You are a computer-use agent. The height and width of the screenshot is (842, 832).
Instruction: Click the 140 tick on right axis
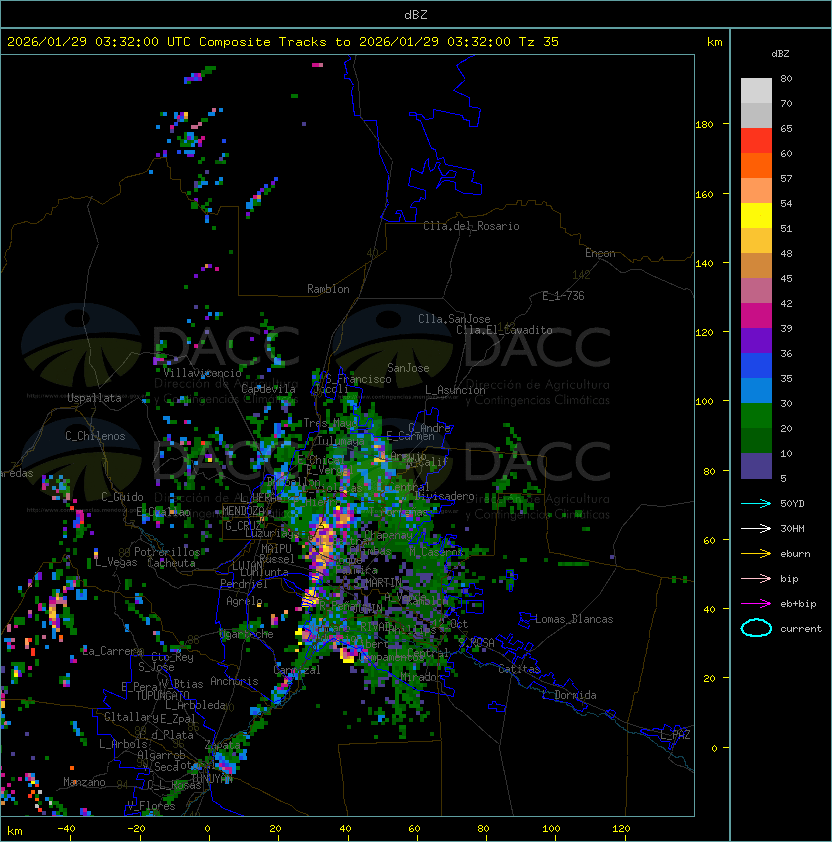pyautogui.click(x=704, y=264)
